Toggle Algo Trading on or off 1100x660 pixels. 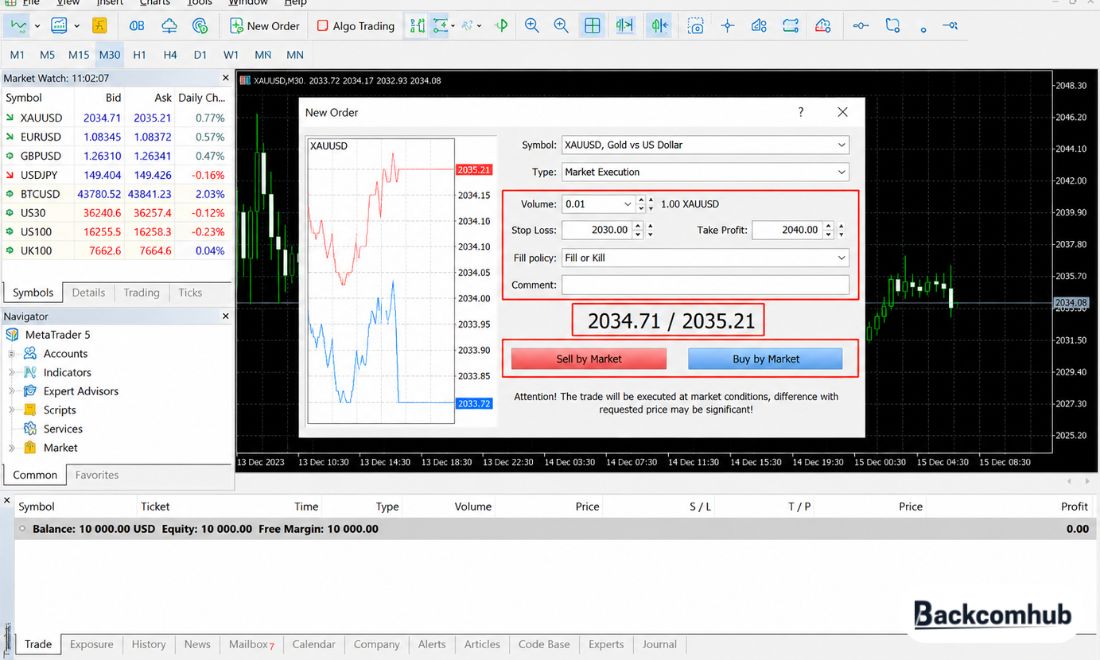(356, 26)
